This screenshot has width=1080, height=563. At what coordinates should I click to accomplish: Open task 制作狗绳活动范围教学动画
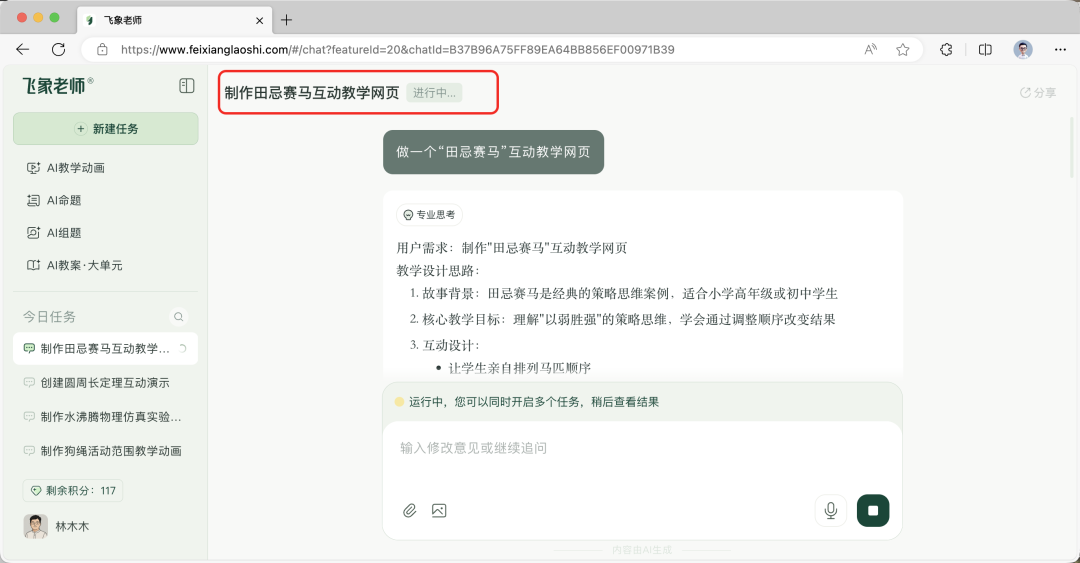pyautogui.click(x=105, y=451)
